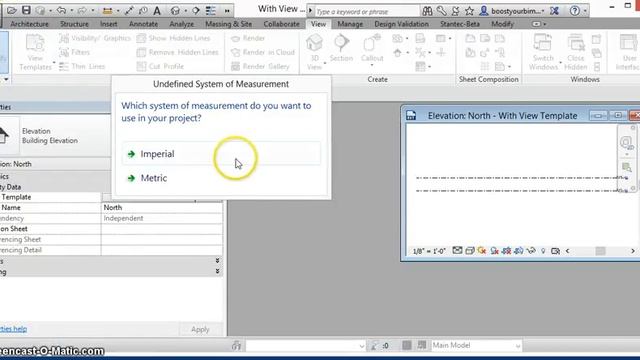Click the Open folder icon in quick access toolbar
Image resolution: width=640 pixels, height=360 pixels.
(12, 10)
